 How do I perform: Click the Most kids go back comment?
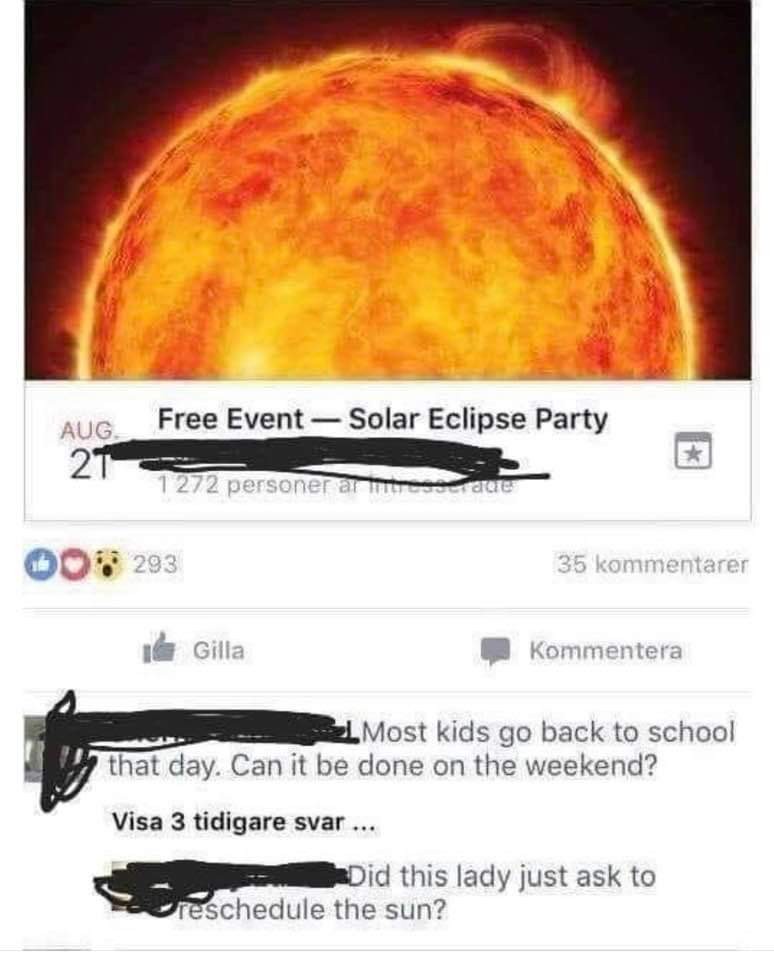coord(421,748)
